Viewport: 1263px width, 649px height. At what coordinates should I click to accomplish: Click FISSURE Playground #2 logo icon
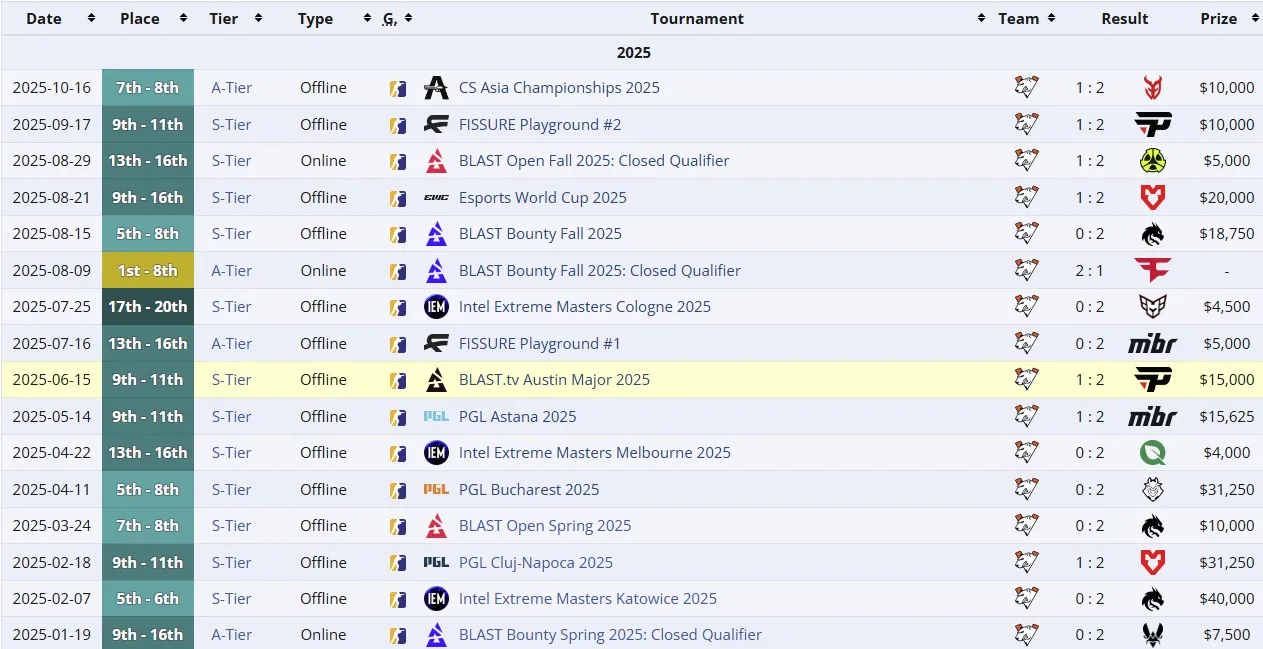(436, 125)
